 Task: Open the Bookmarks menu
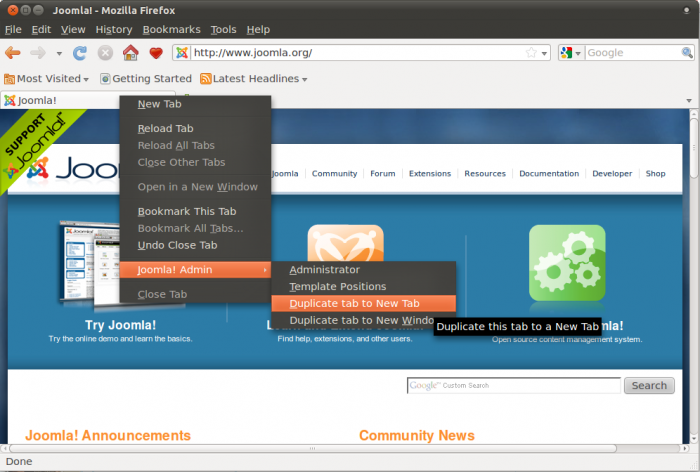pos(171,29)
